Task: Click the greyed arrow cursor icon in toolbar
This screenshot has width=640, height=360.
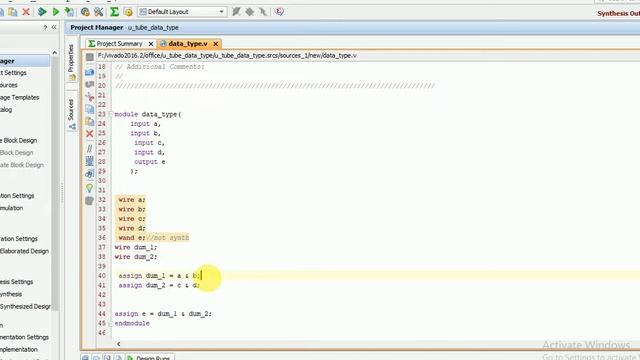Action: point(263,12)
